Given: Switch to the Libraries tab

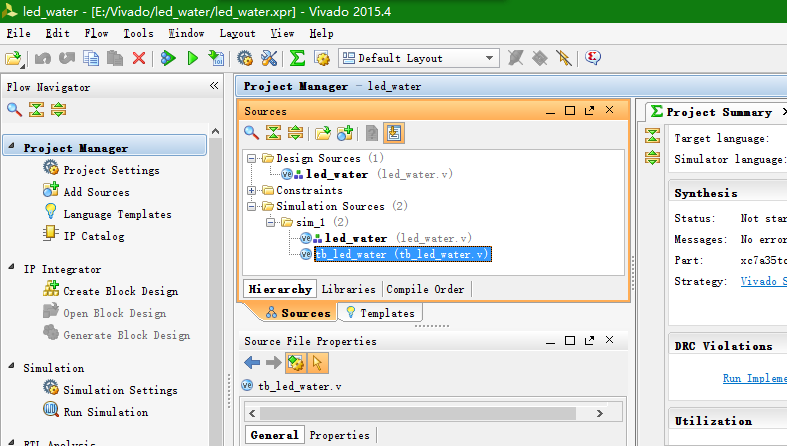Looking at the screenshot, I should click(x=348, y=289).
